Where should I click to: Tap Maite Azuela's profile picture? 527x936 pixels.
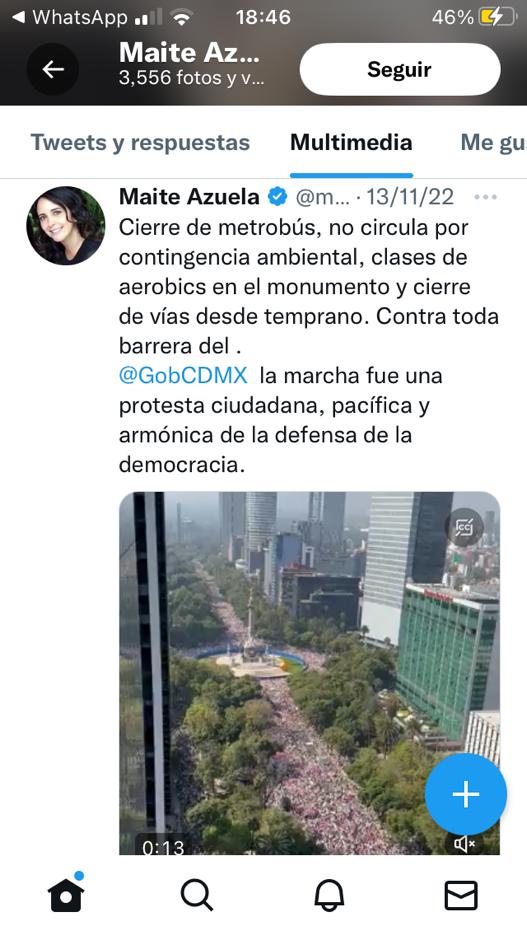click(x=66, y=226)
